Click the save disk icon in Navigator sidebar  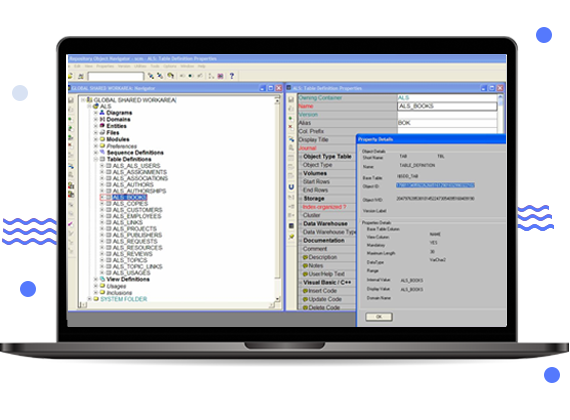[71, 100]
